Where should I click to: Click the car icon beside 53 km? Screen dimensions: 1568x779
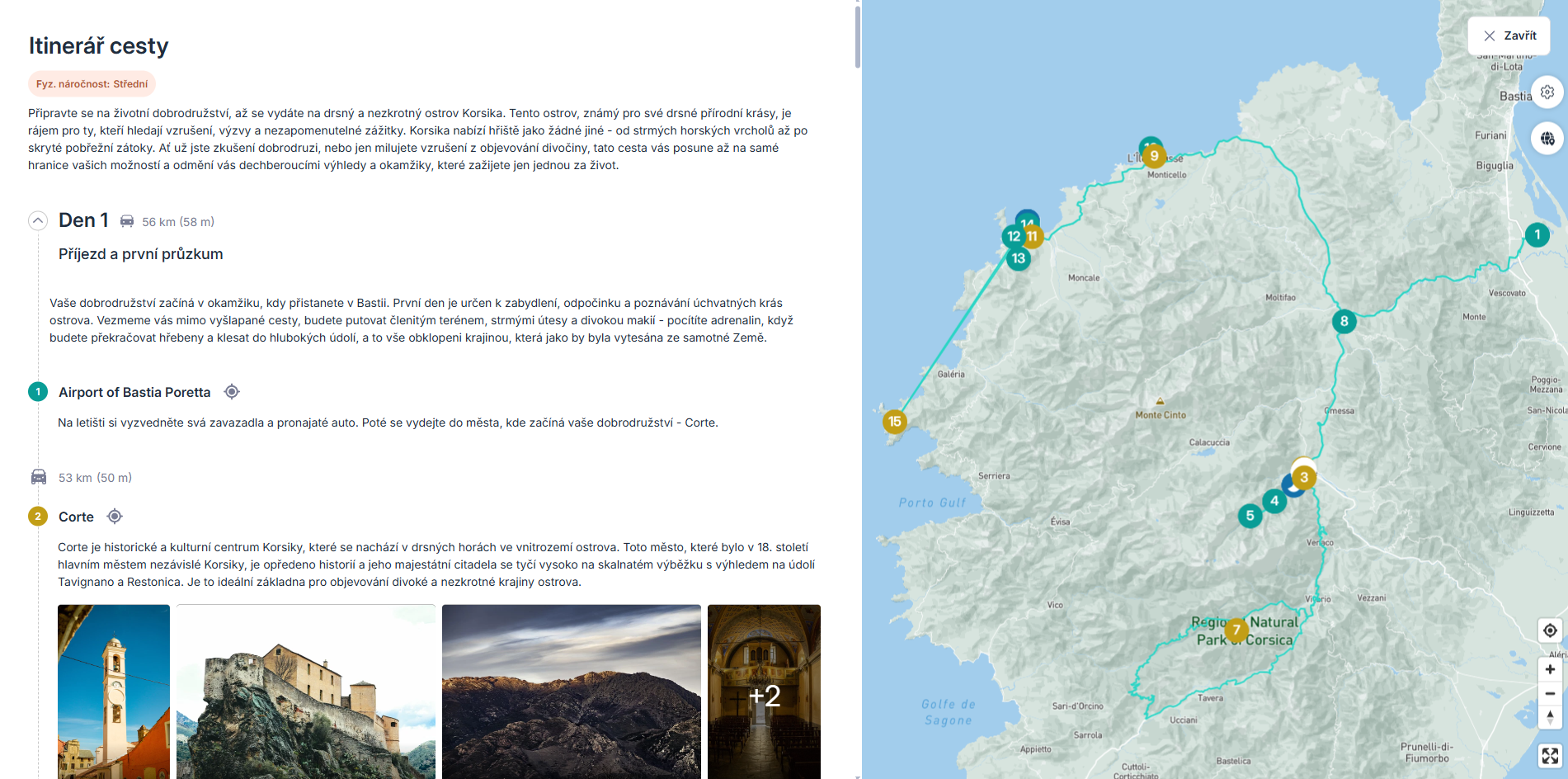point(39,477)
